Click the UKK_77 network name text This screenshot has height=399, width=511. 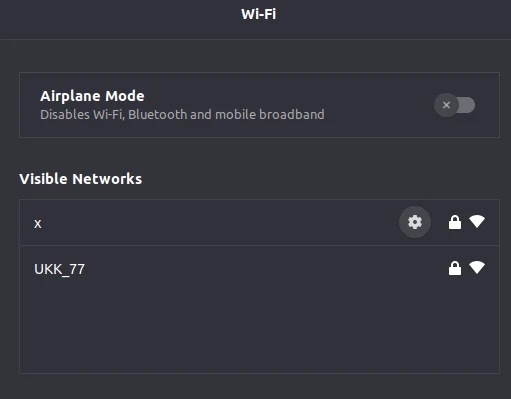(60, 269)
